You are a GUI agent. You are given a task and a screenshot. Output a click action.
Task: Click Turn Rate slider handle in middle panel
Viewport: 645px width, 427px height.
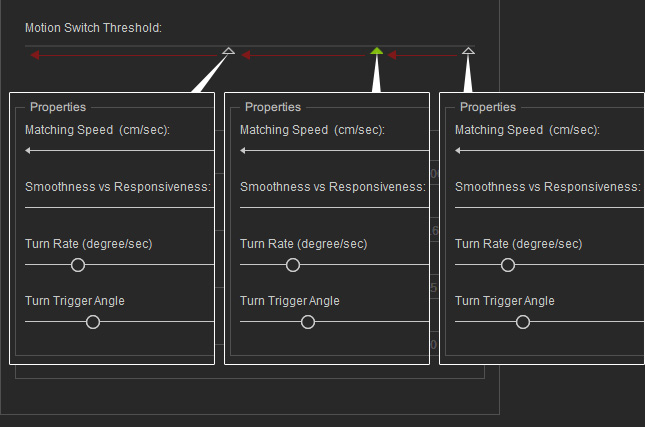tap(293, 265)
